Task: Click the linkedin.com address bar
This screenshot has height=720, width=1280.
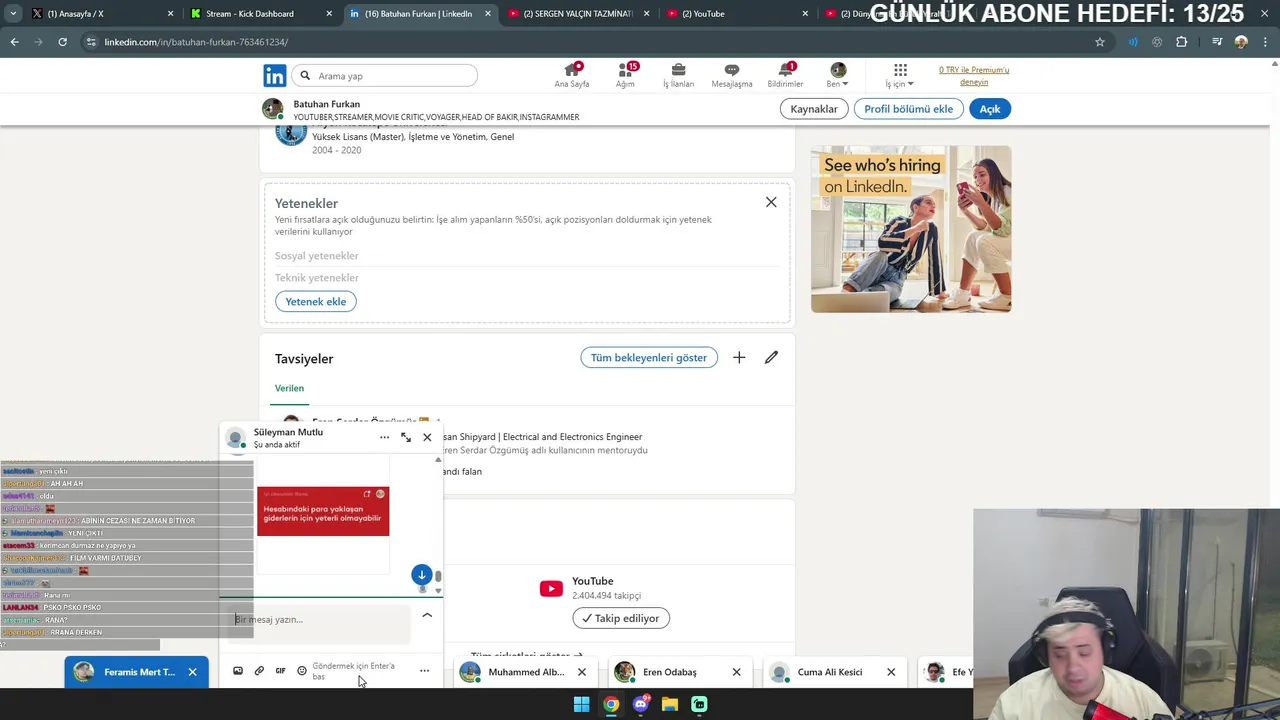Action: coord(590,42)
